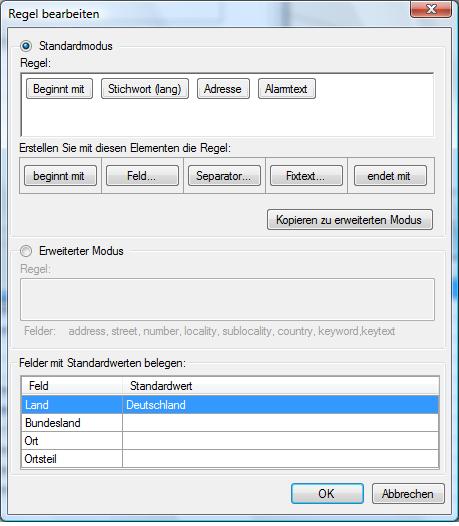459x526 pixels.
Task: Click the Adresse rule token
Action: 223,89
